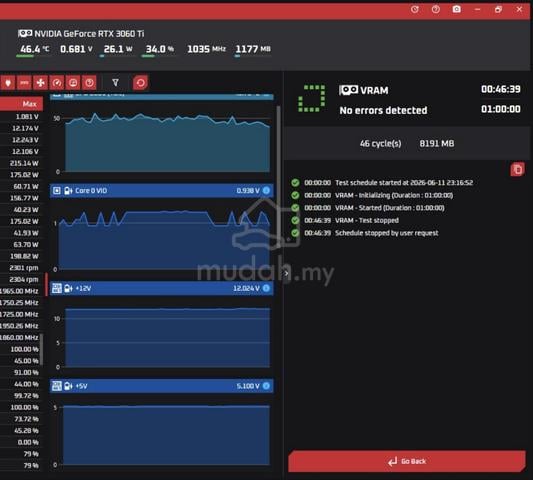Toggle the sixth red sensor filter icon
The image size is (533, 480).
click(89, 83)
